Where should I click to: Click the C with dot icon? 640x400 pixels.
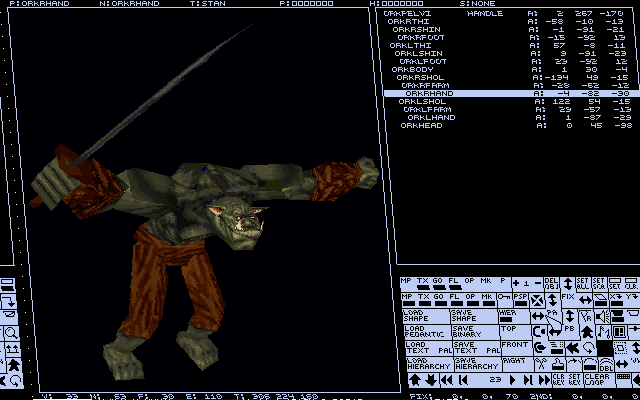click(539, 332)
